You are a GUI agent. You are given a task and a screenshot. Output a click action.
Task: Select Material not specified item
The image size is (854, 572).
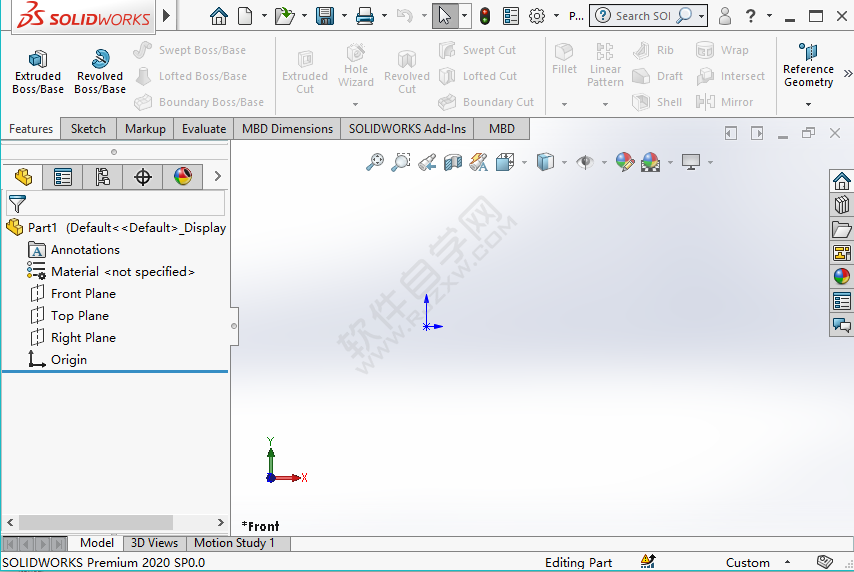(111, 271)
